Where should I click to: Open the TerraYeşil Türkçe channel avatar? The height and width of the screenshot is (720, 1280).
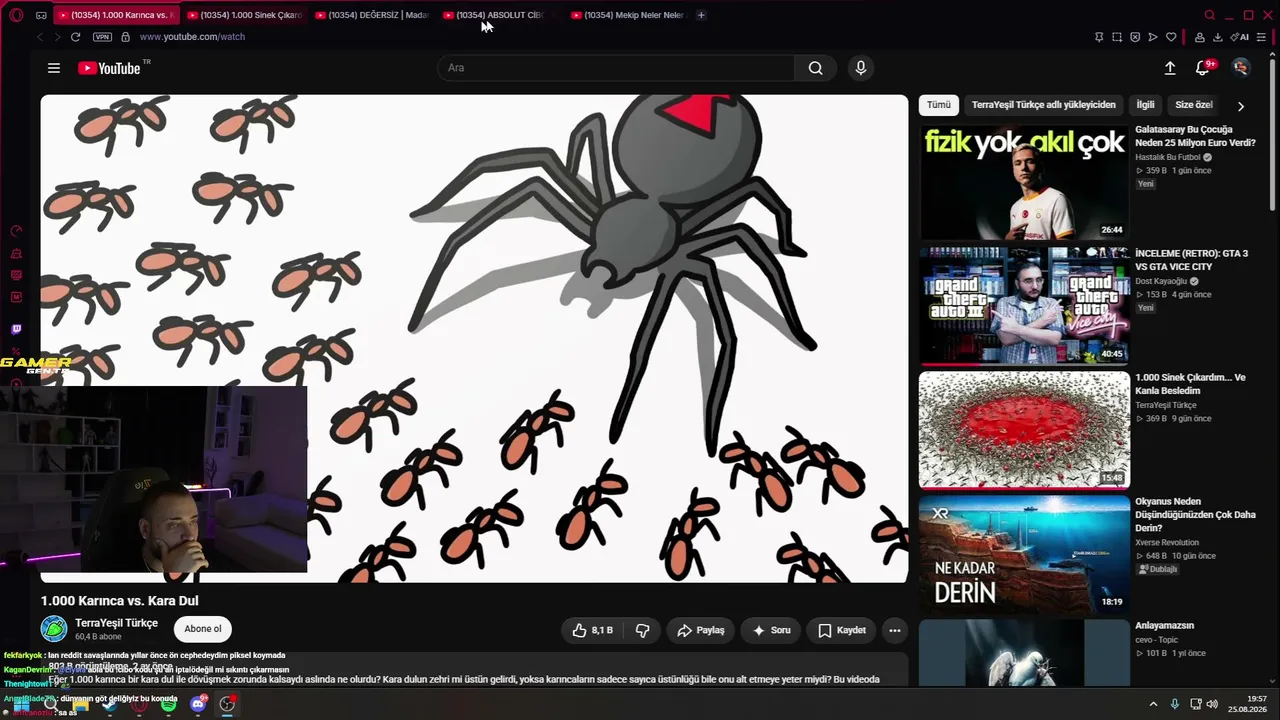coord(54,629)
